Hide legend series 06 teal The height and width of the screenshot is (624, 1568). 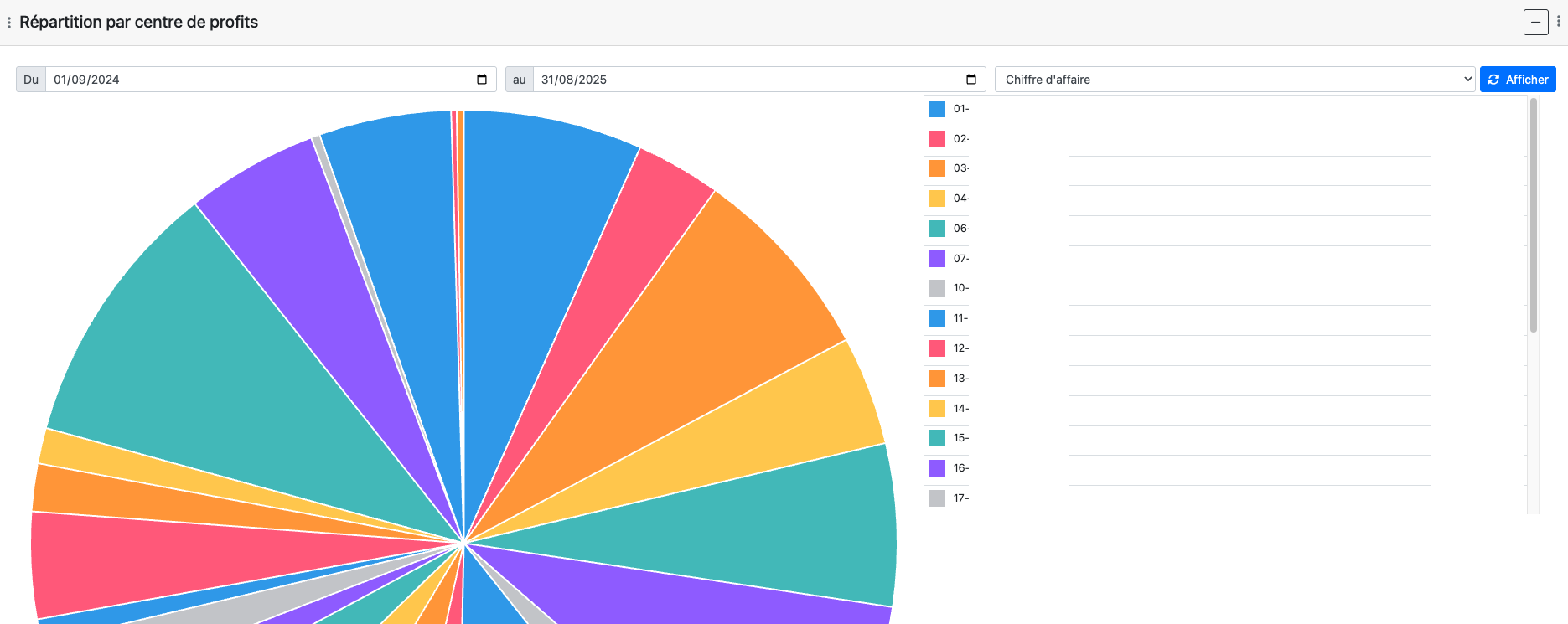pos(937,229)
